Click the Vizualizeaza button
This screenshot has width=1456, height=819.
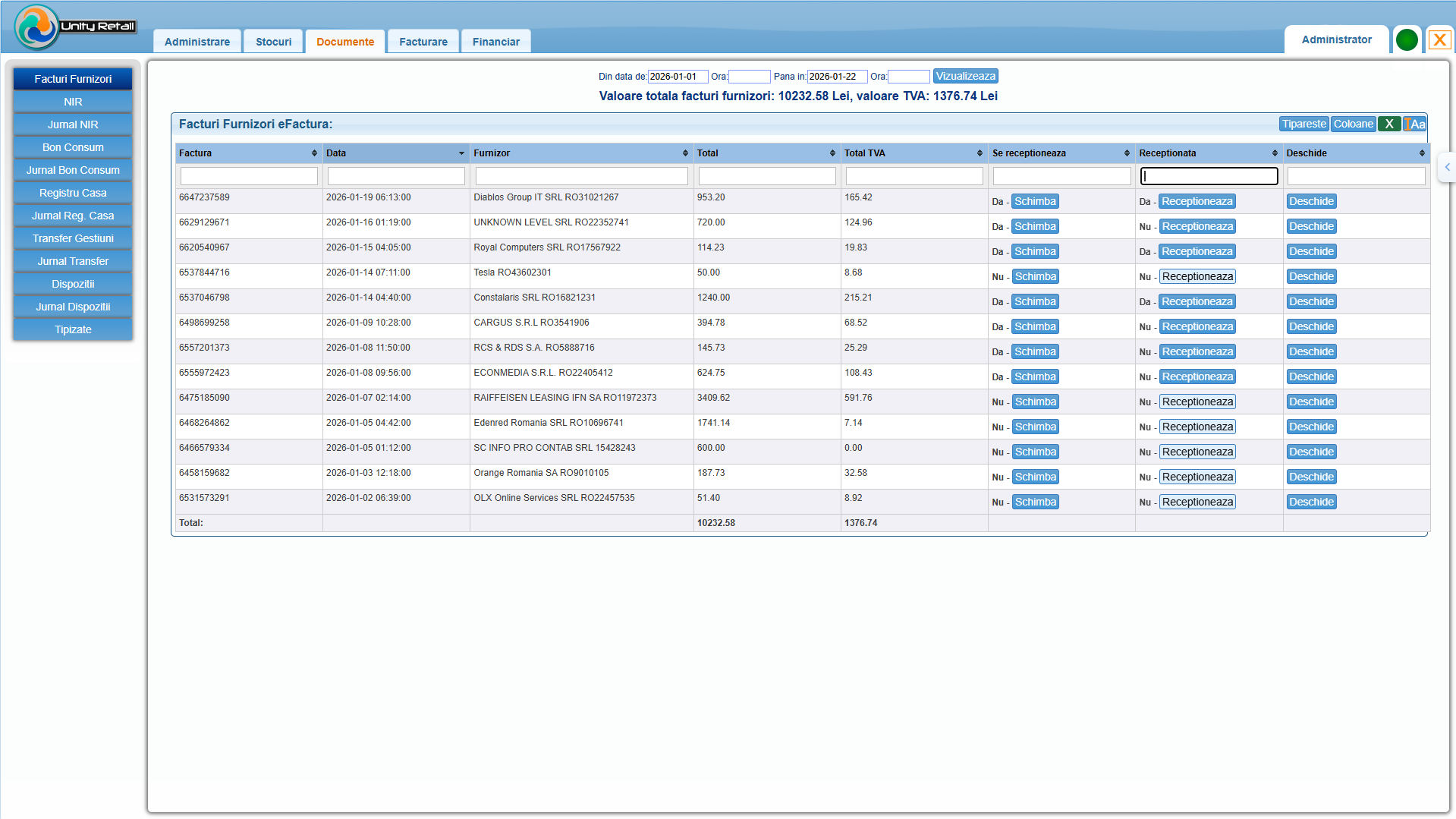[965, 77]
